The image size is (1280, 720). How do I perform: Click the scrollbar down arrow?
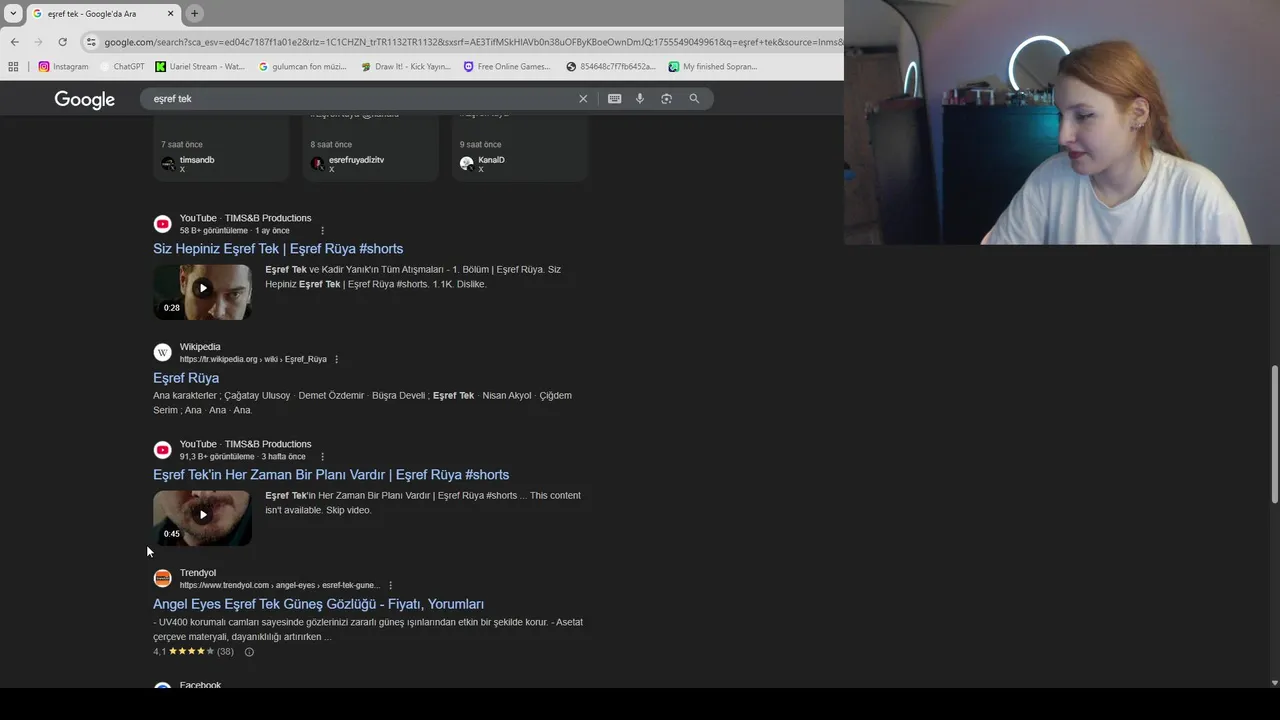point(1274,683)
